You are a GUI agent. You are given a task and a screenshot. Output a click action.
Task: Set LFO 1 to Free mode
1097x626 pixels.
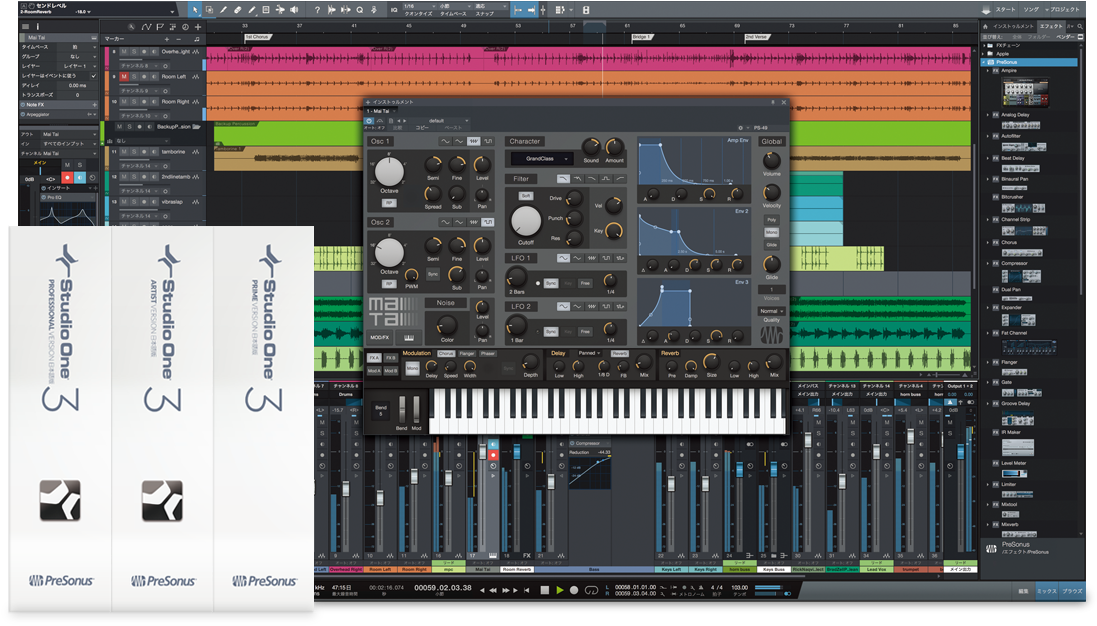[585, 283]
